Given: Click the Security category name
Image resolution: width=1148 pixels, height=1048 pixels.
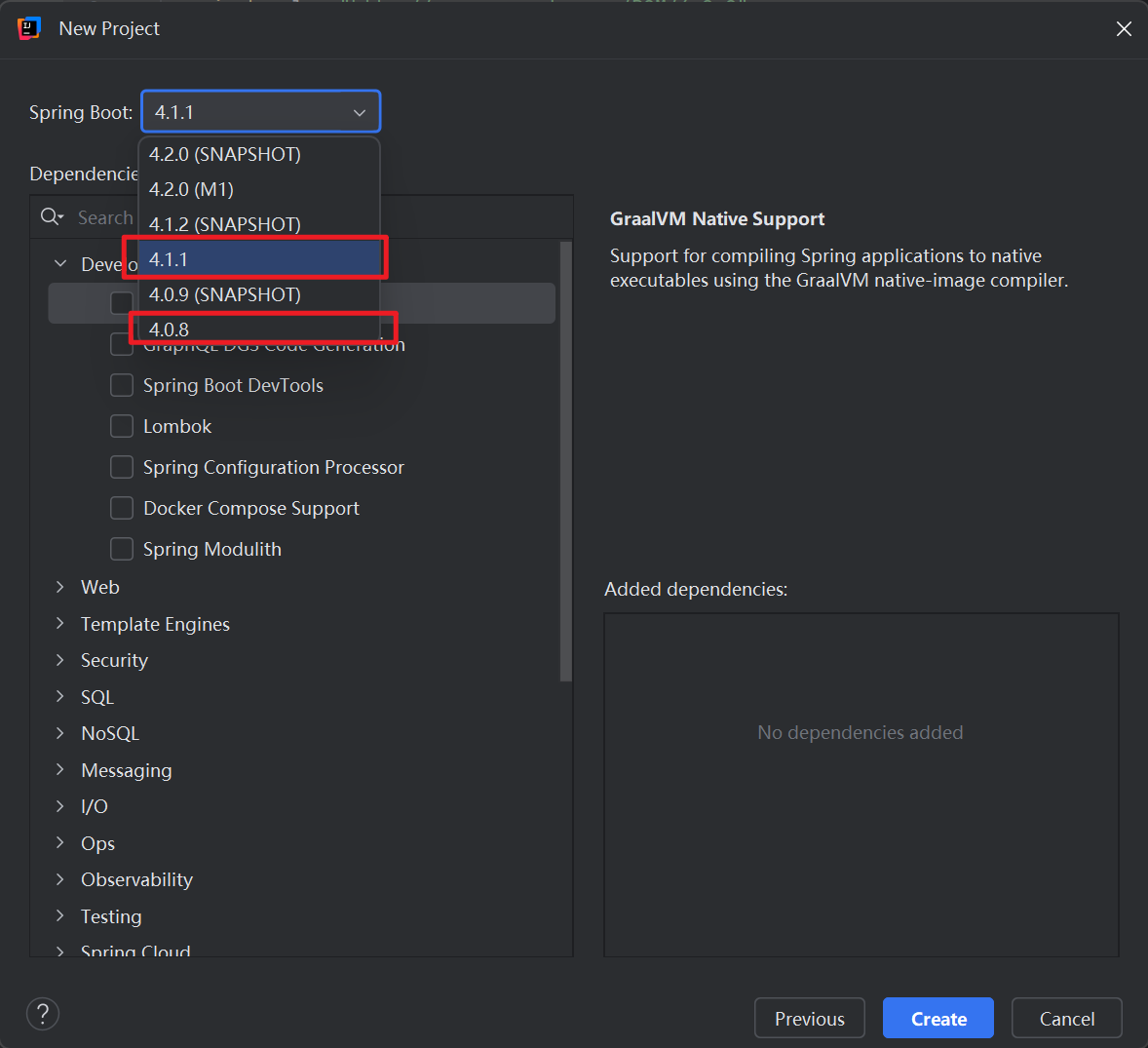Looking at the screenshot, I should pyautogui.click(x=114, y=661).
